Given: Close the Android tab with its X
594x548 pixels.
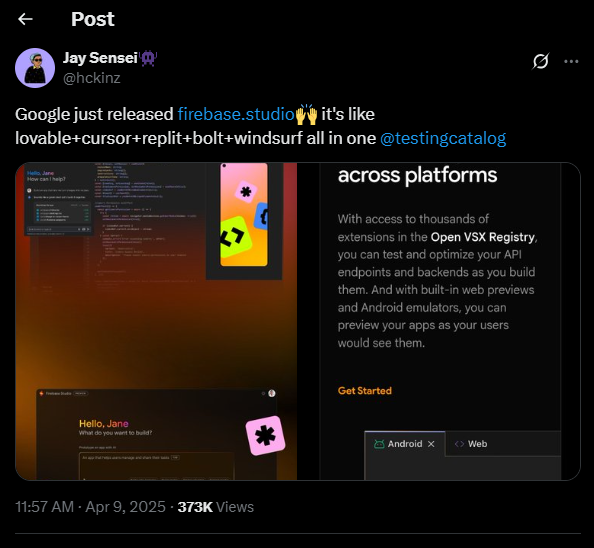Looking at the screenshot, I should 431,444.
